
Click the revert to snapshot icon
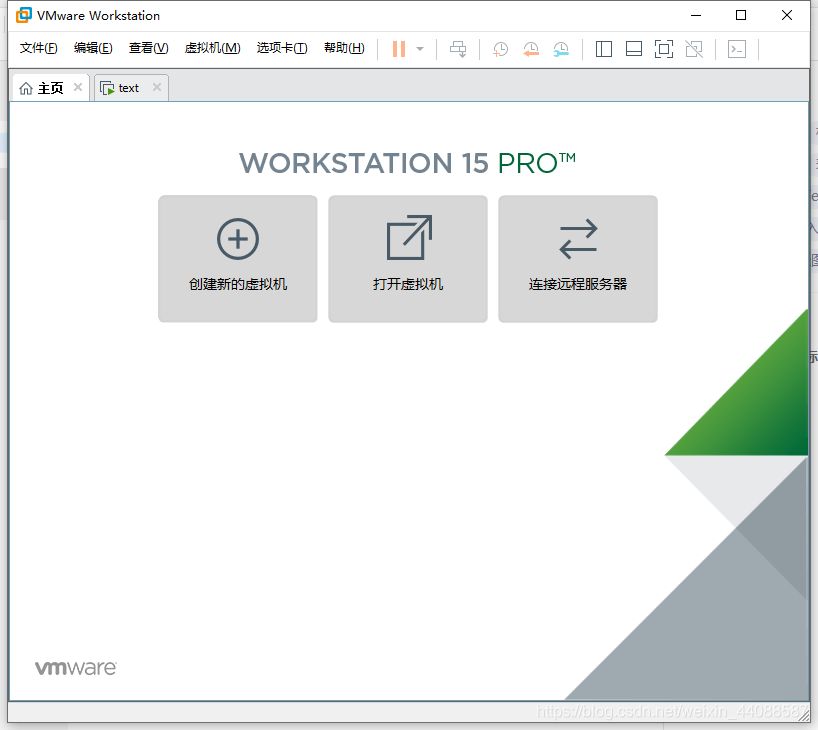(x=531, y=49)
